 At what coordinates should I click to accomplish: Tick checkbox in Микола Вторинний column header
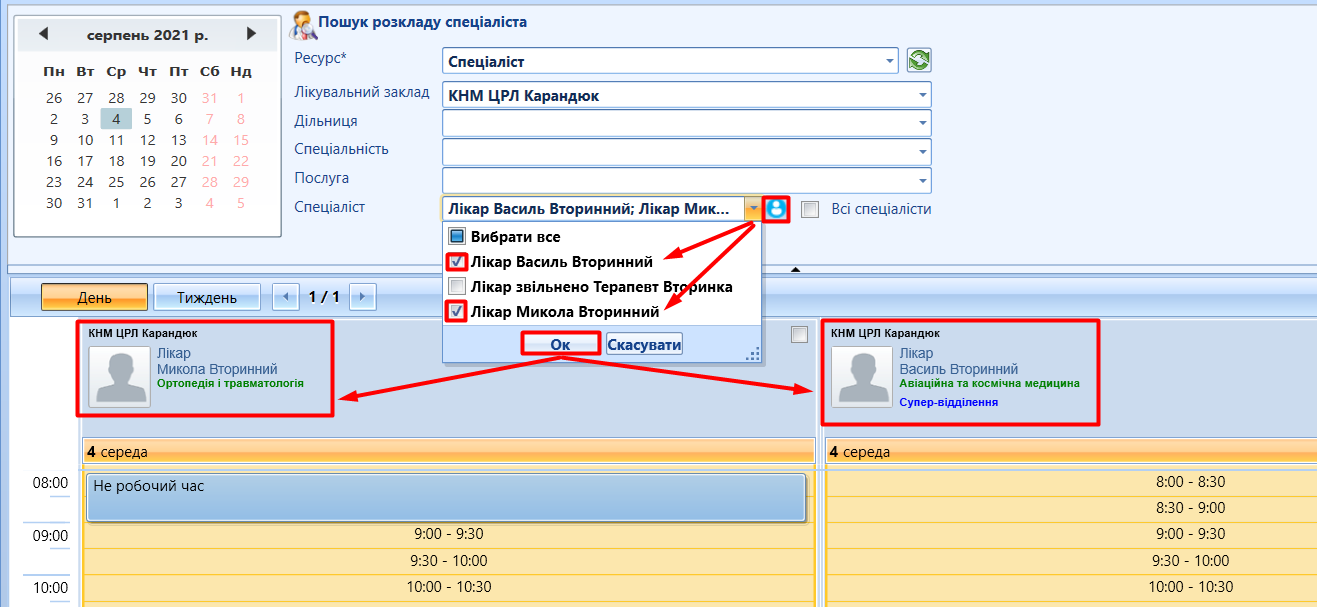pyautogui.click(x=798, y=335)
